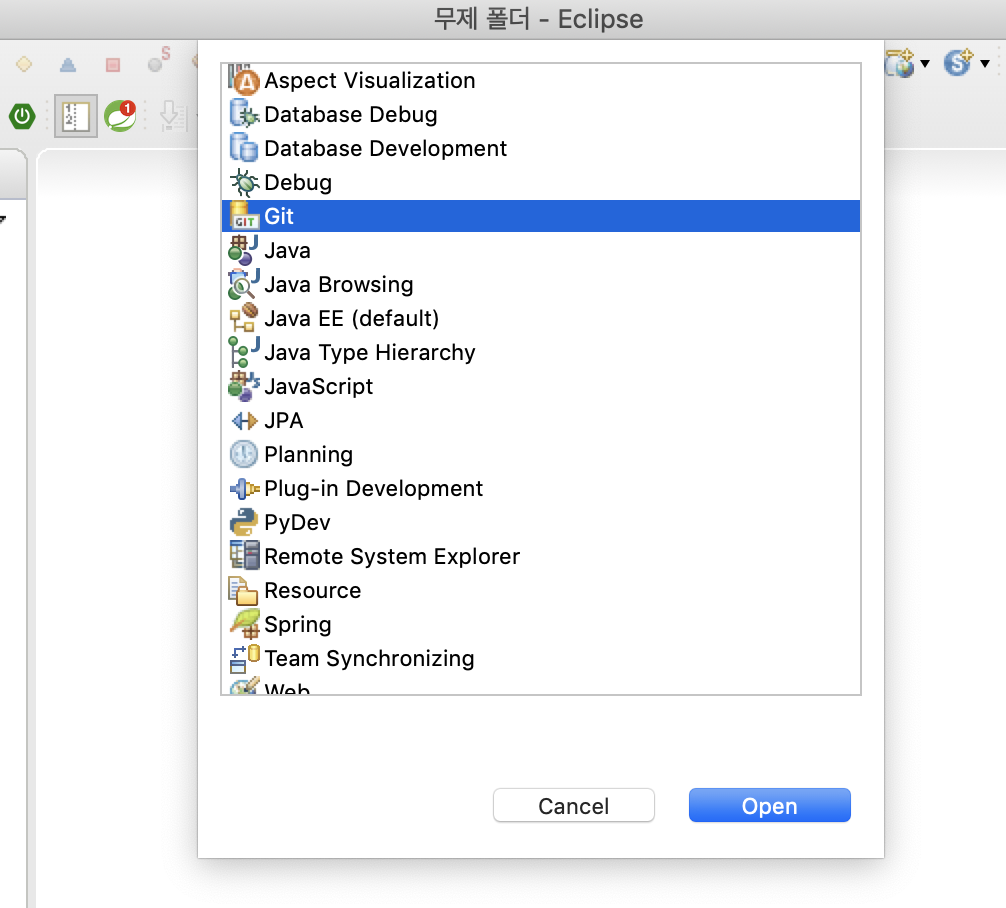The width and height of the screenshot is (1006, 908).
Task: Select the JPA label
Action: tap(283, 421)
